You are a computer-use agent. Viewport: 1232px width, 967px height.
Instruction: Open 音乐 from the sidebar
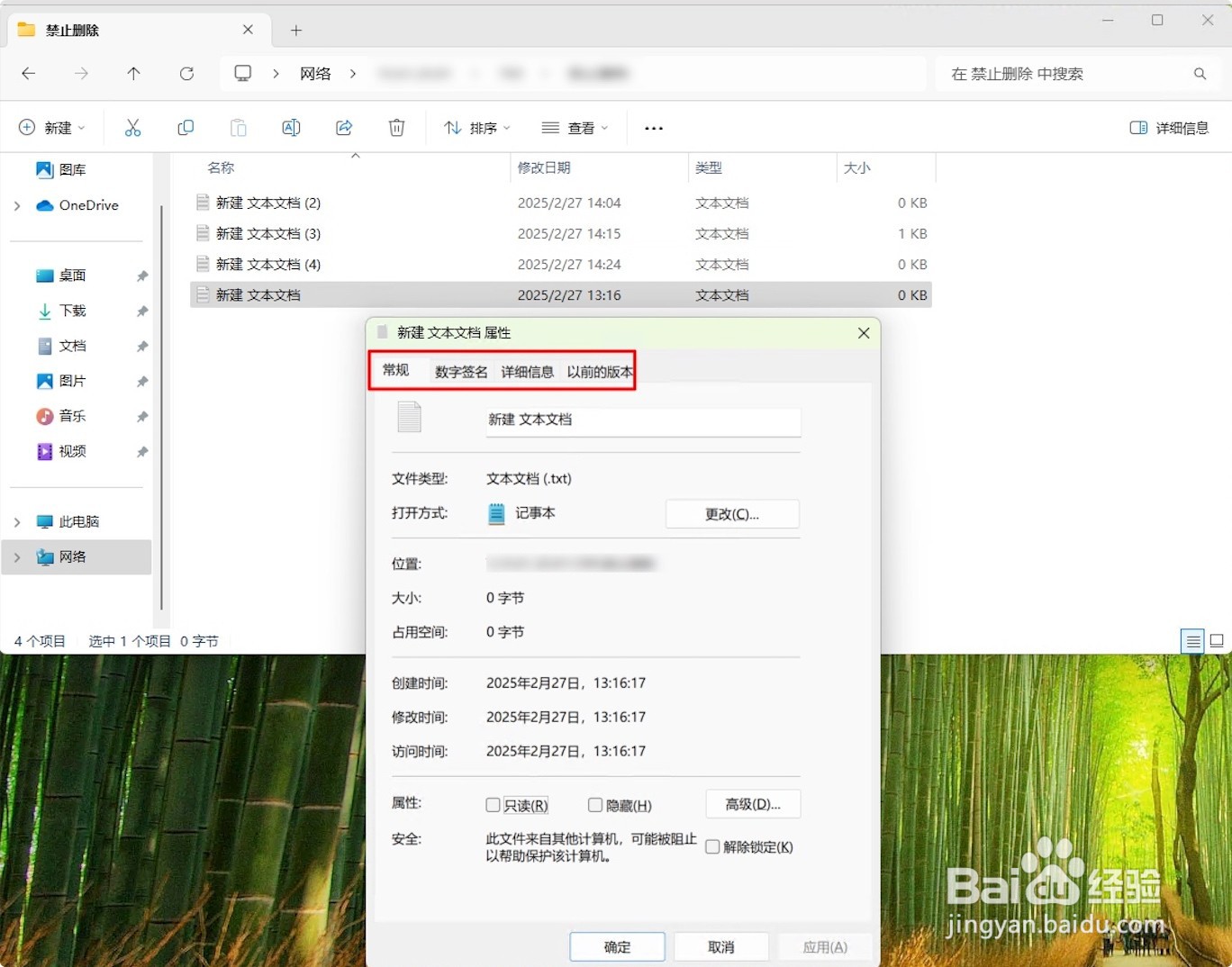(73, 416)
